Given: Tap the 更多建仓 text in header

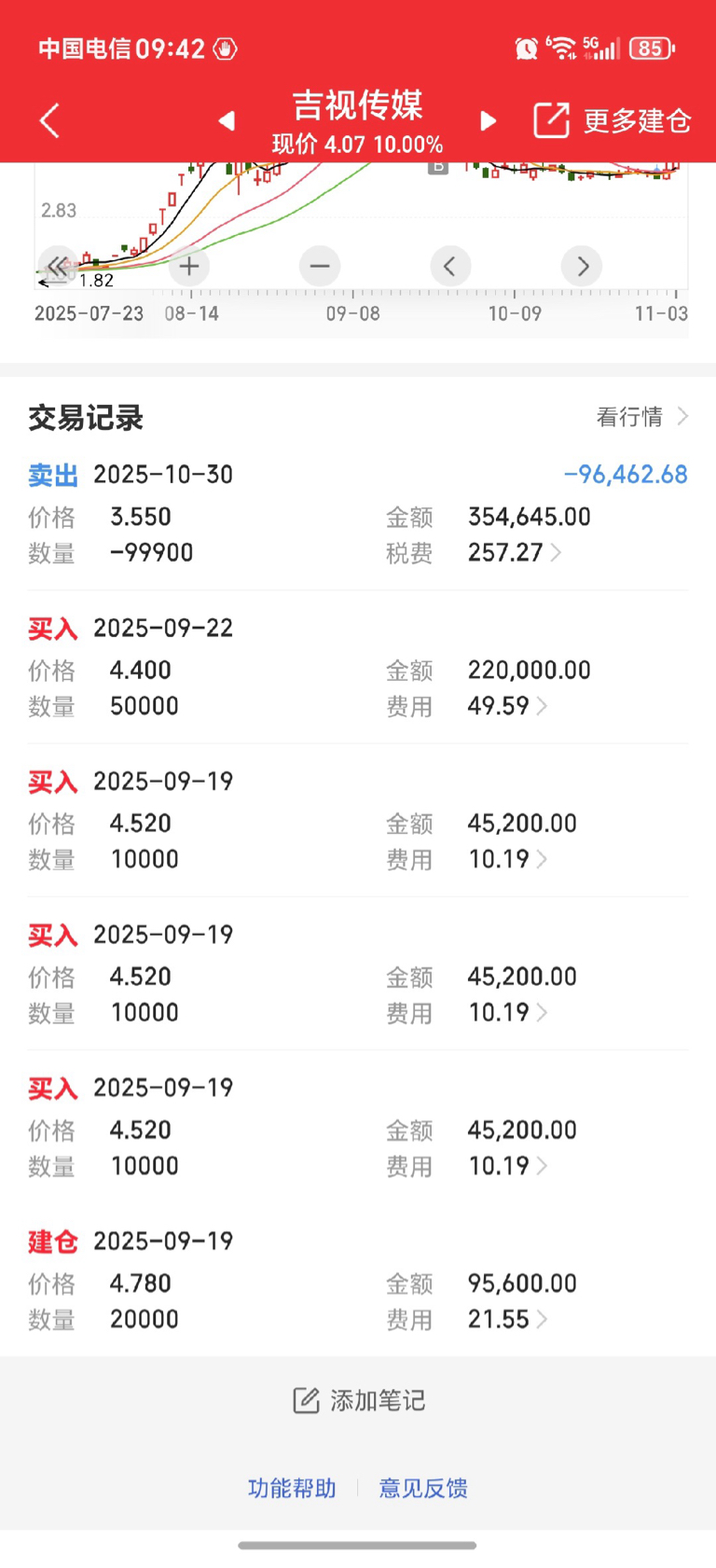Looking at the screenshot, I should (637, 121).
